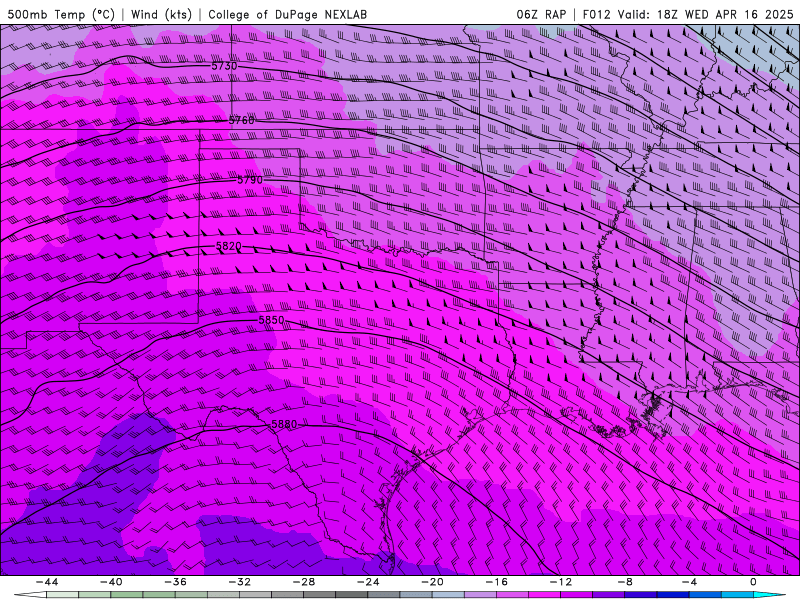
Task: Click the 5790 height contour label
Action: (x=250, y=180)
